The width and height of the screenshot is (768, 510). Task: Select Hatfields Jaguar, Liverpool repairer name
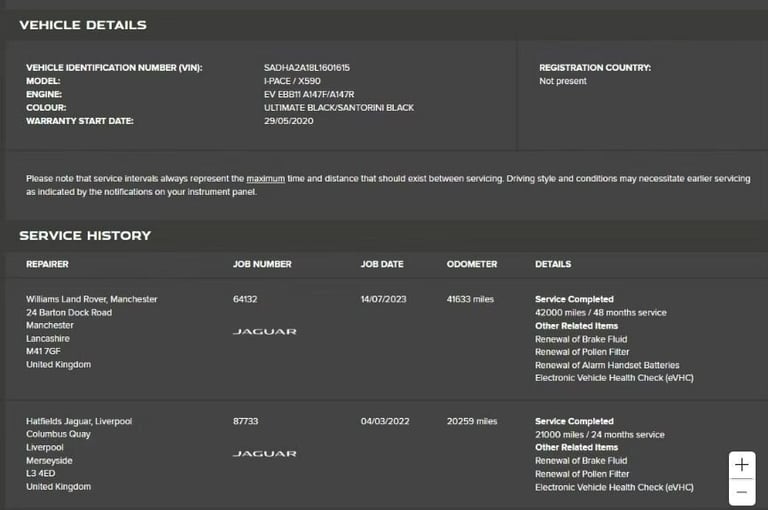click(x=79, y=421)
